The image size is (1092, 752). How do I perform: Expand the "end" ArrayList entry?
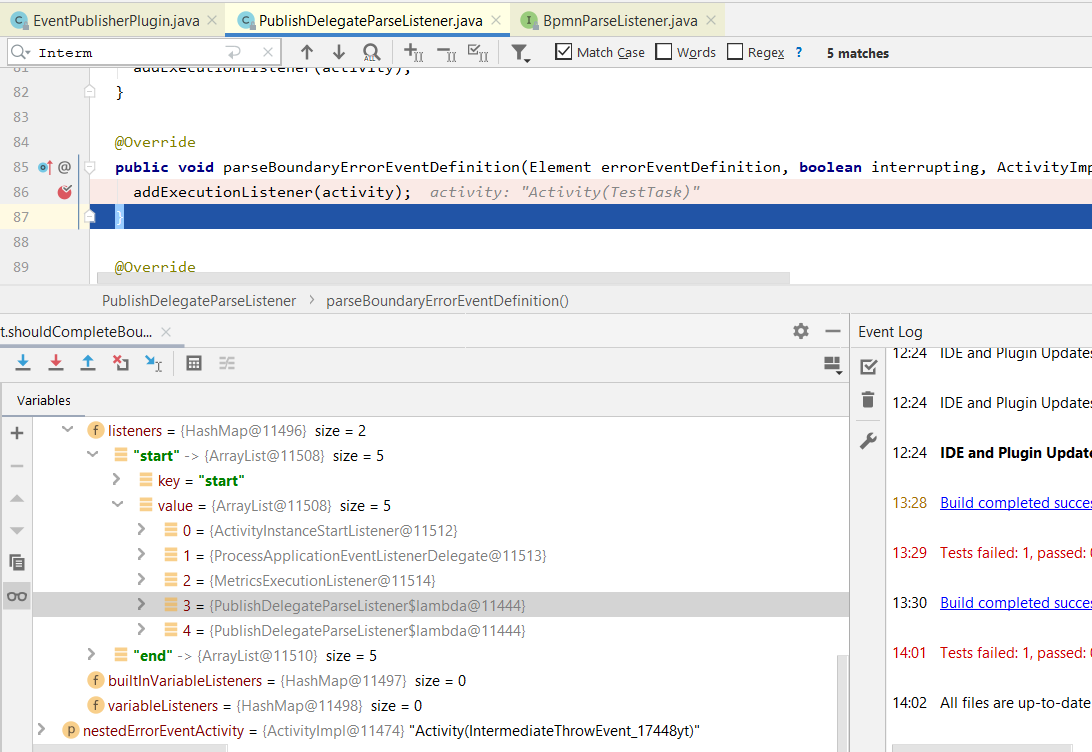click(91, 655)
